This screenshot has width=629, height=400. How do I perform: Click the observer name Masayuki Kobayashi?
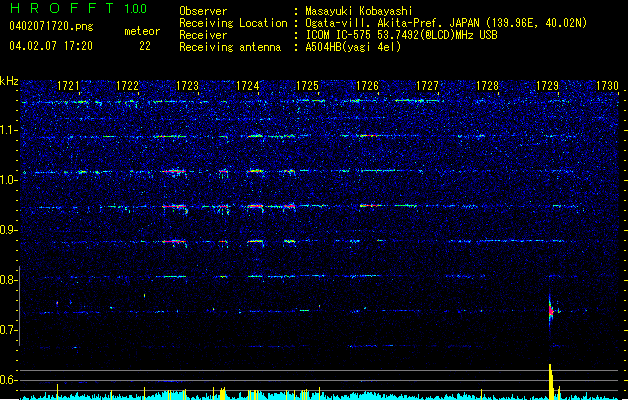[x=359, y=11]
